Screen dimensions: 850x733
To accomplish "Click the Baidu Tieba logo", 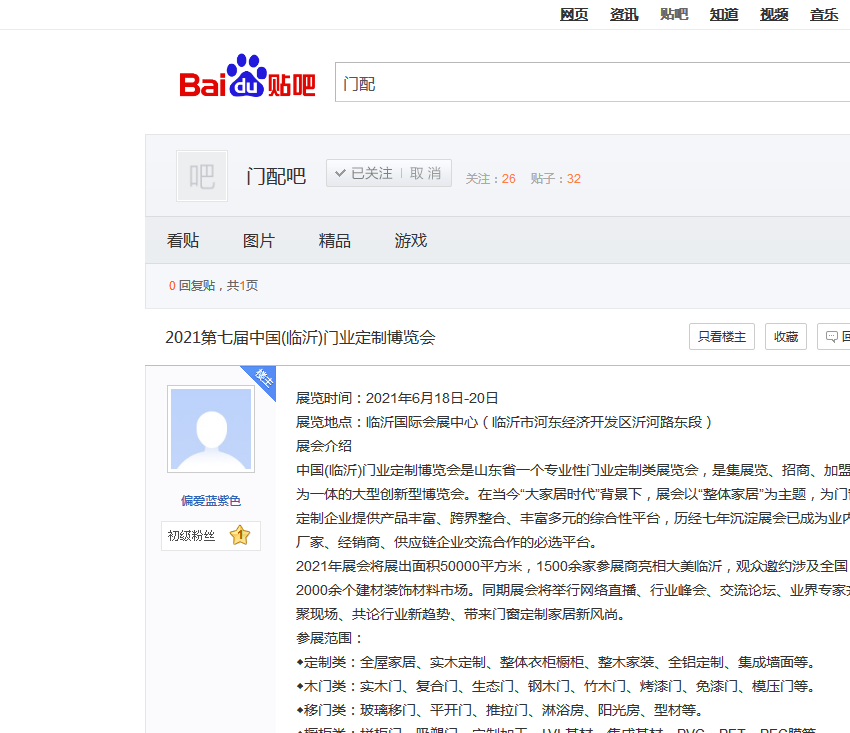I will pos(247,78).
